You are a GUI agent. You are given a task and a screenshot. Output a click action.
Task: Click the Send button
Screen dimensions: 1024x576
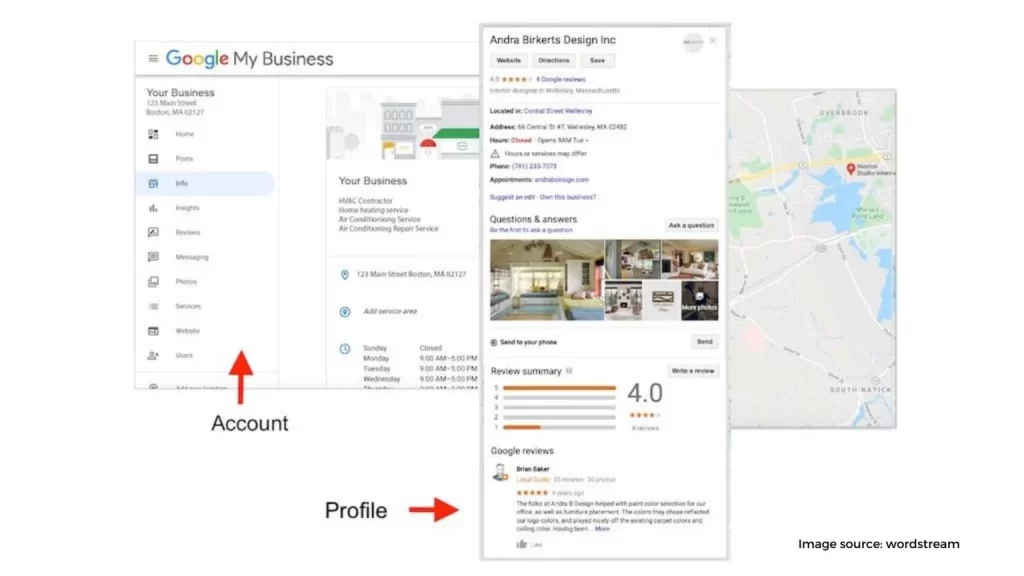click(x=705, y=342)
